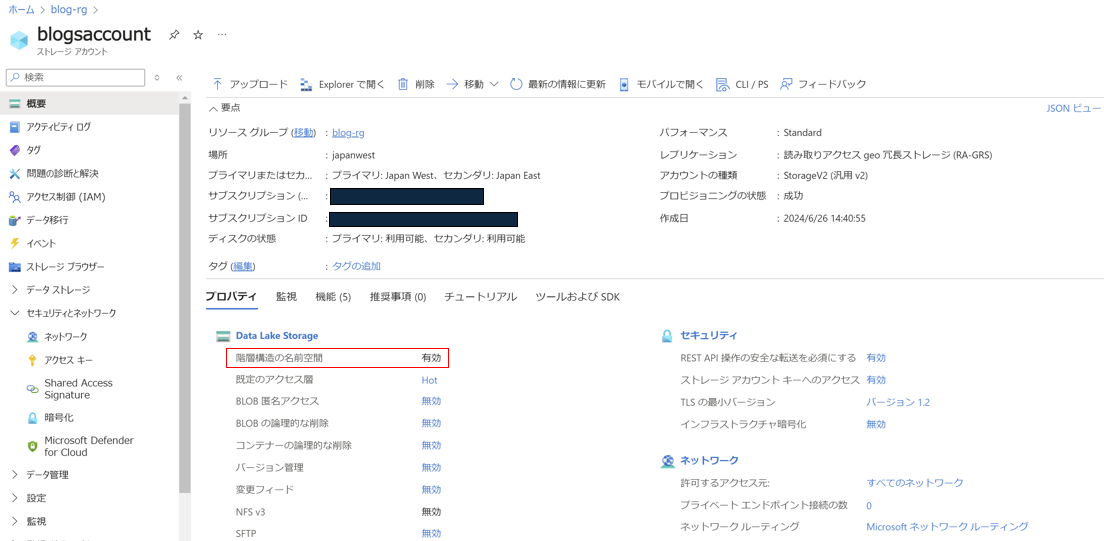Click the sidebar vertical scrollbar
This screenshot has width=1104, height=541.
click(184, 296)
